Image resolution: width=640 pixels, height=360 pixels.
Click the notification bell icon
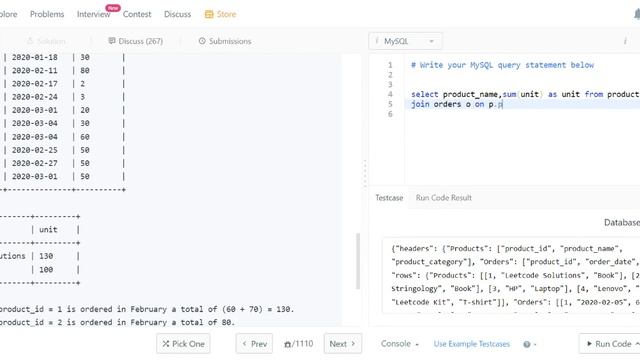tap(637, 14)
